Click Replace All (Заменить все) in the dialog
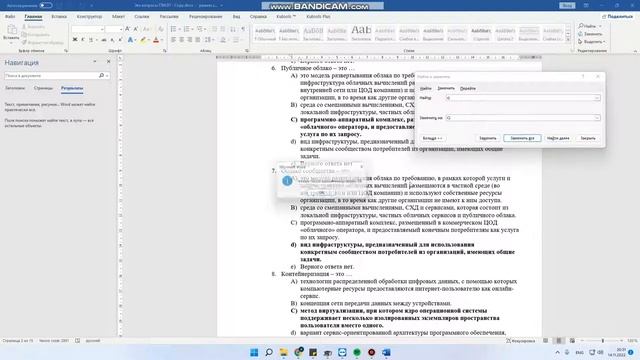This screenshot has height=360, width=640. [x=522, y=138]
